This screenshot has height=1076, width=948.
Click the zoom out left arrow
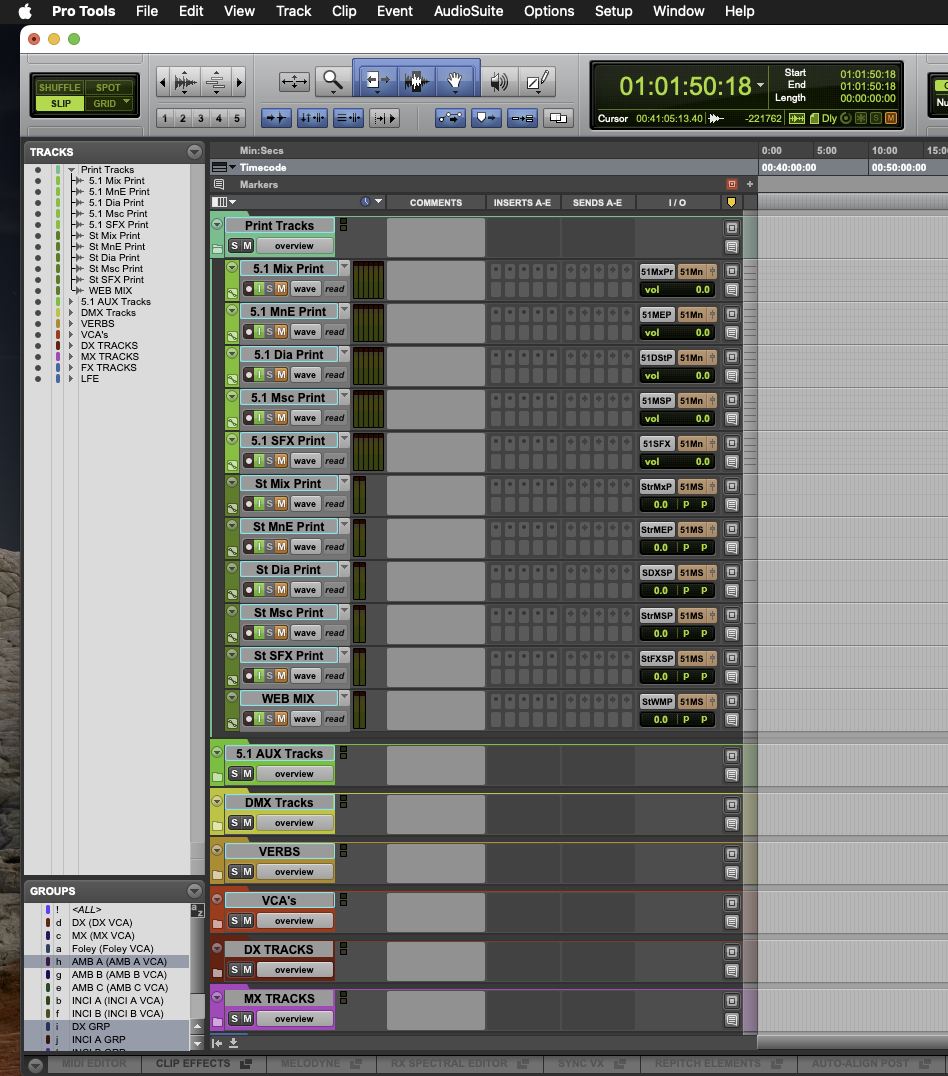coord(163,83)
